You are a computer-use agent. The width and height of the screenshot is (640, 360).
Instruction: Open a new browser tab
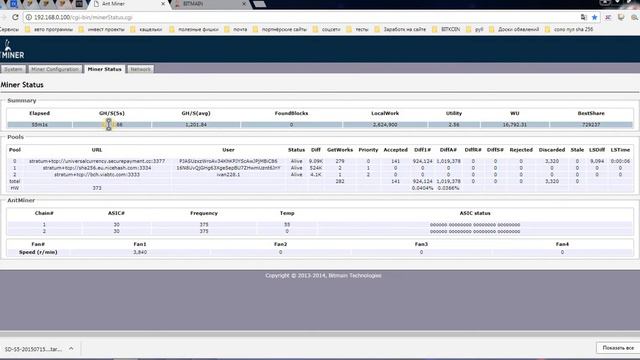260,4
